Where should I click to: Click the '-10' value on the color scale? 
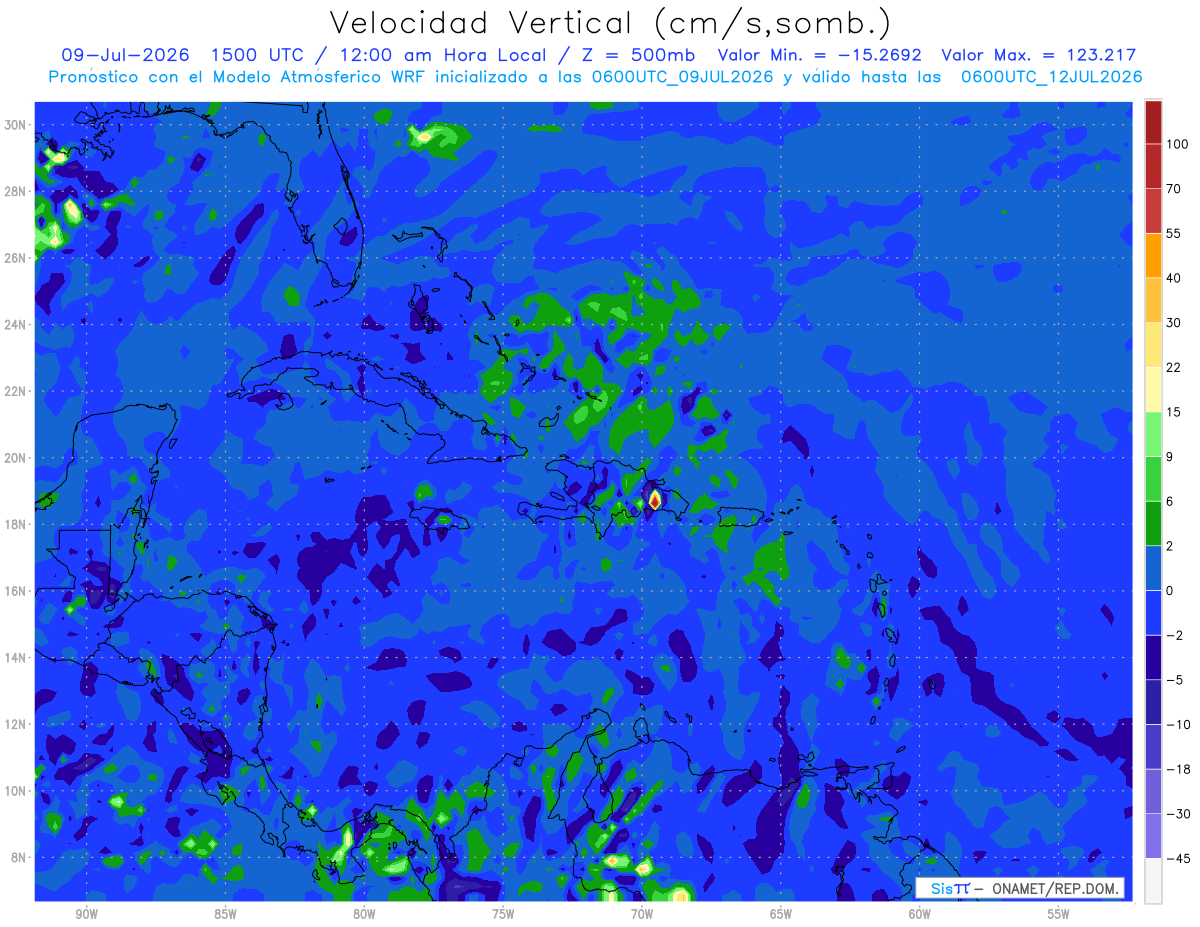pos(1177,724)
